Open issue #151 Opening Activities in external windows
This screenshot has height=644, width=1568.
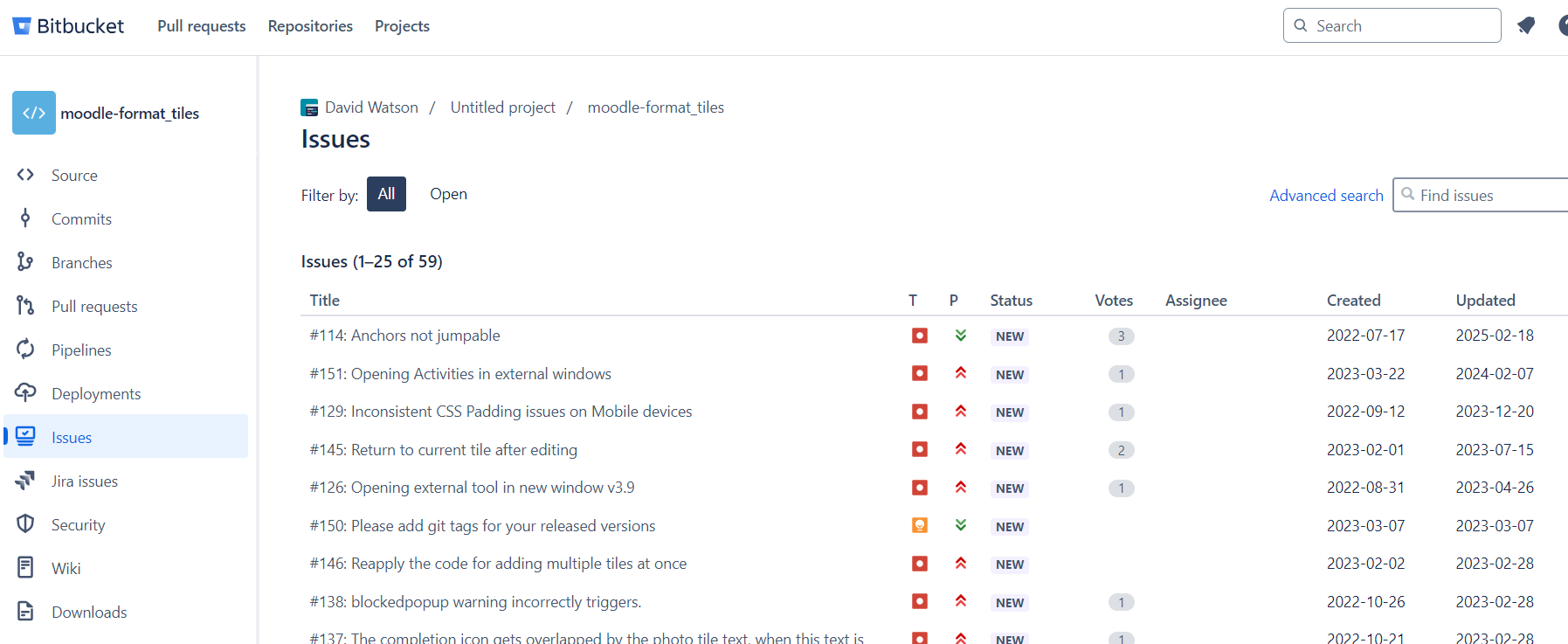[x=460, y=374]
